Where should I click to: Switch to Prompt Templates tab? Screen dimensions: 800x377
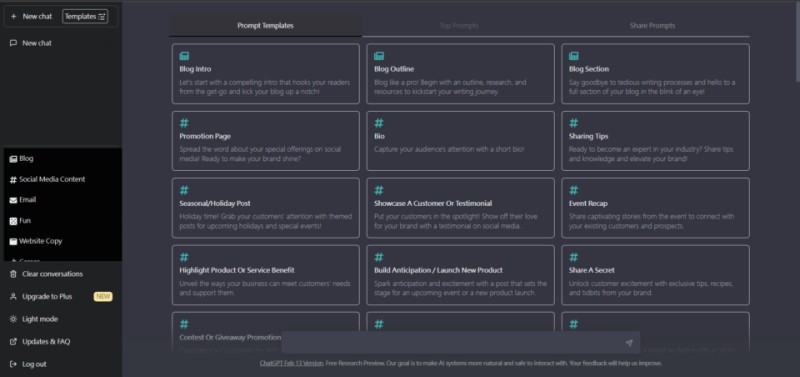click(x=265, y=26)
